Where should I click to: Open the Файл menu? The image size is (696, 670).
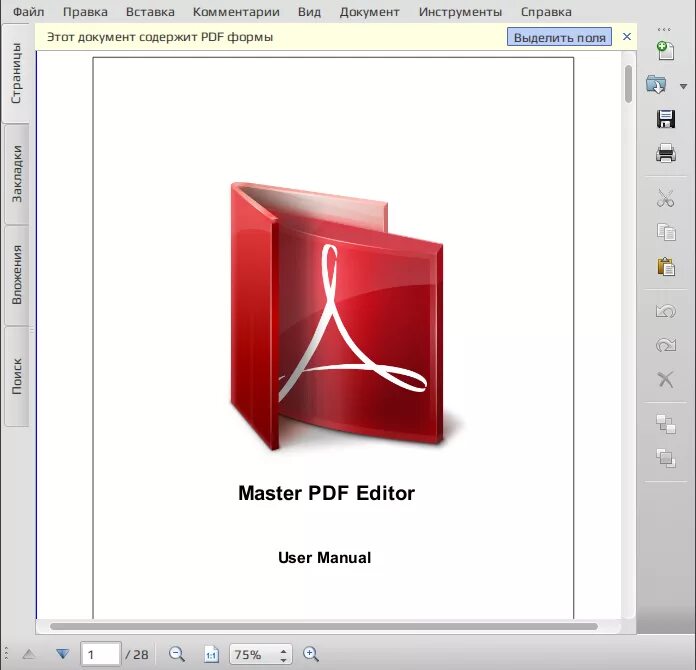pos(28,12)
